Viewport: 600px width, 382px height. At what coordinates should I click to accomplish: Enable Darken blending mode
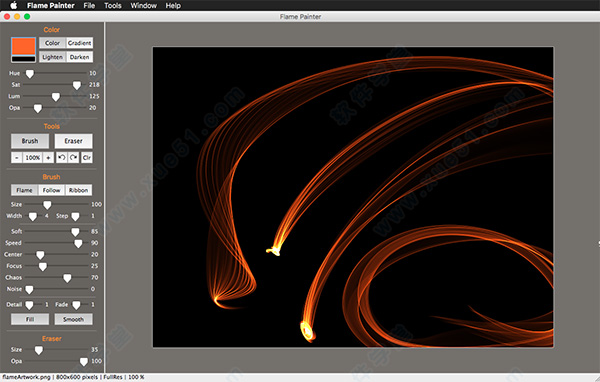80,57
